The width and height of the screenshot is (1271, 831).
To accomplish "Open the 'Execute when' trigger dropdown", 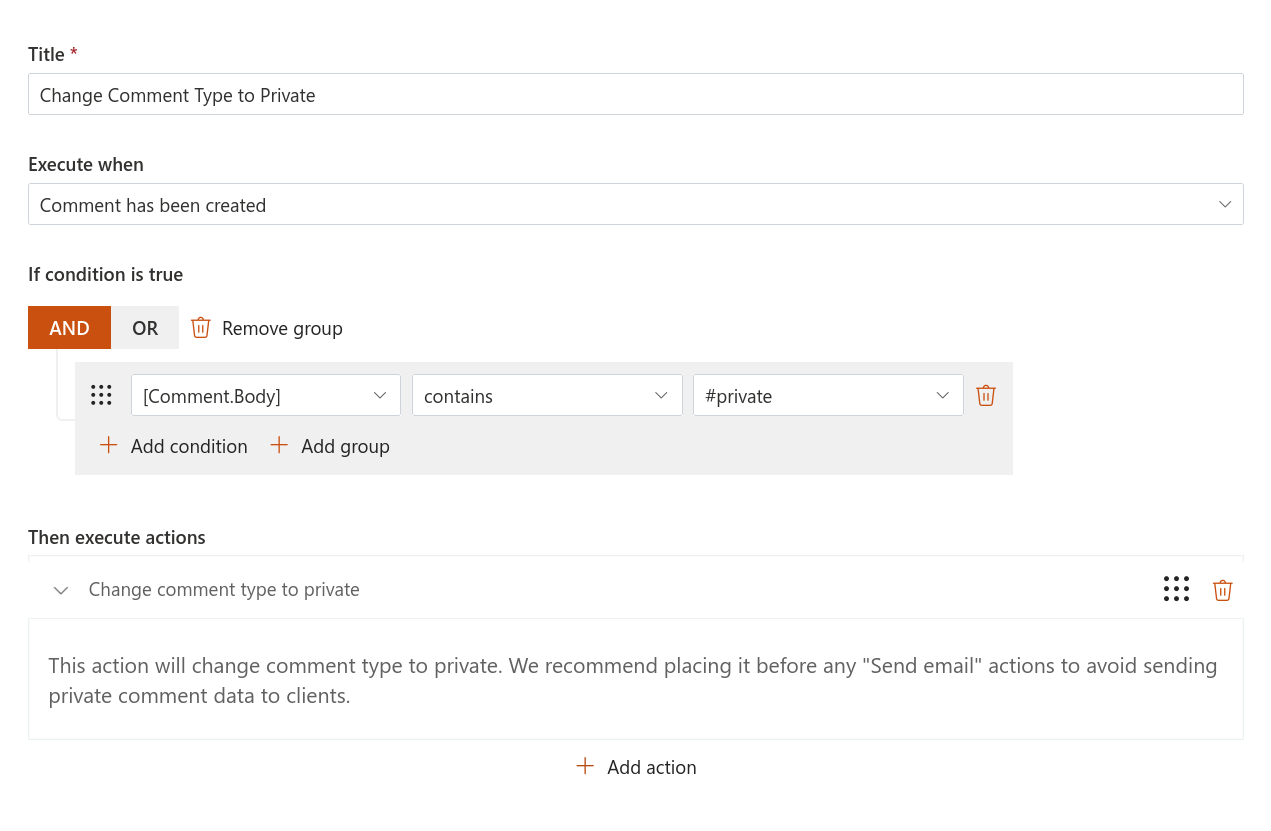I will point(1225,204).
